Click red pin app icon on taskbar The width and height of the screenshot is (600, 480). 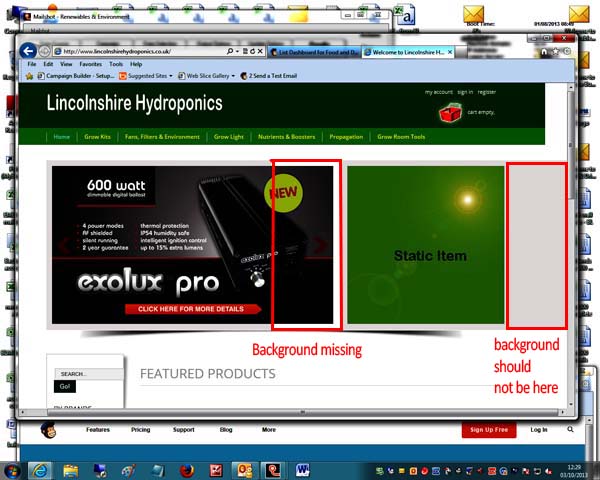(273, 471)
